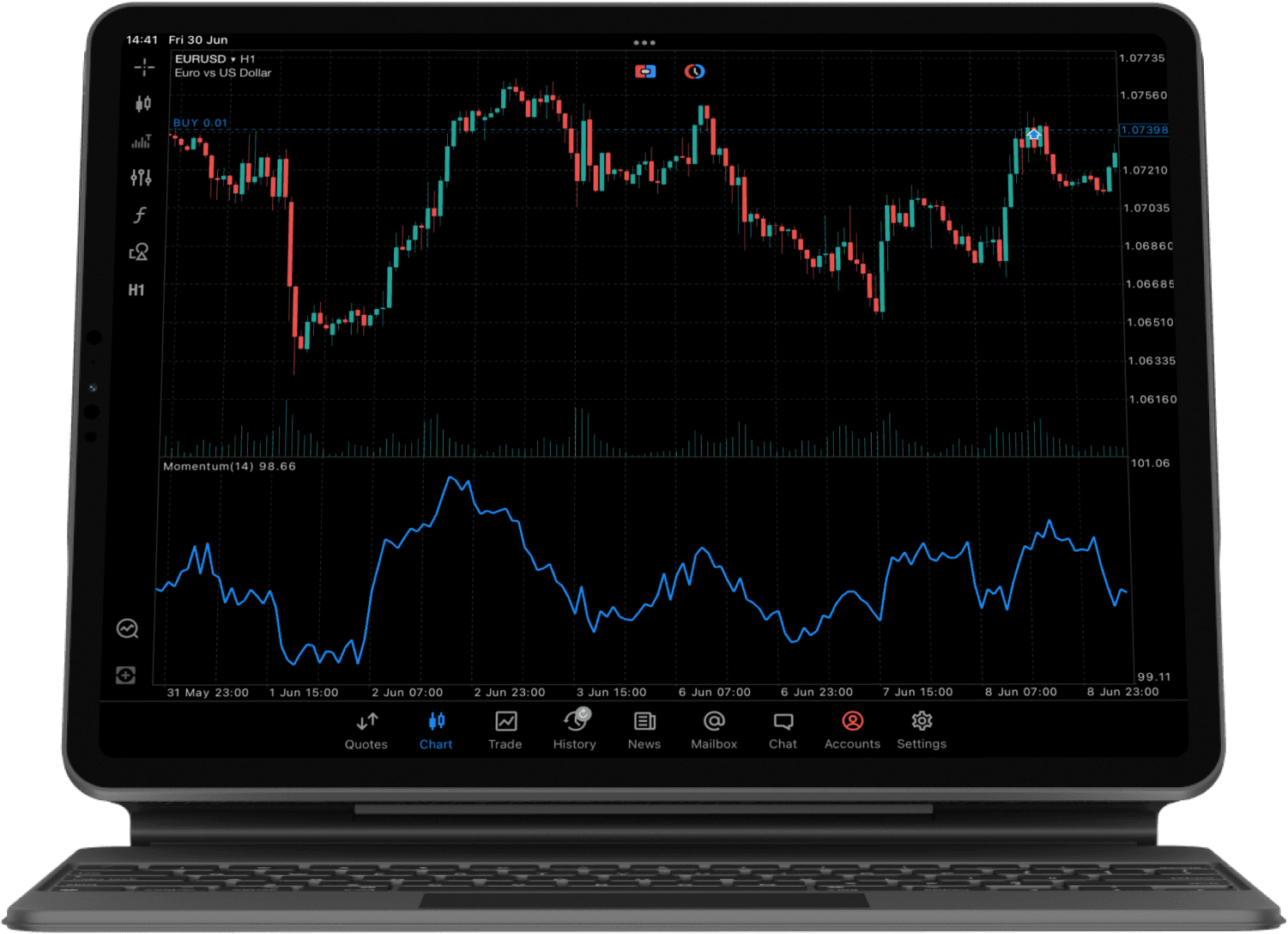Open the H1 timeframe selector in sidebar
Viewport: 1288px width, 934px height.
(136, 290)
